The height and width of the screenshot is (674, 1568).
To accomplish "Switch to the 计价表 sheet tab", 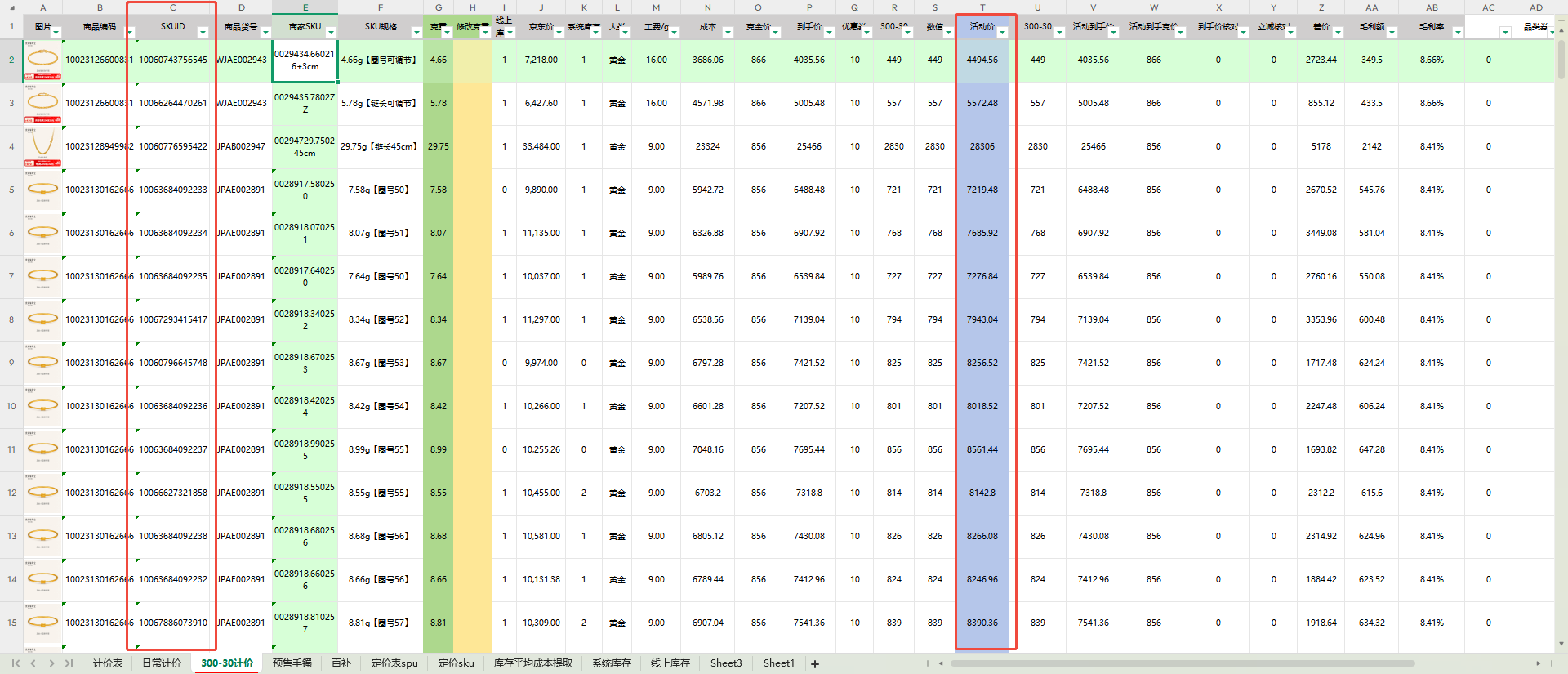I will point(107,663).
